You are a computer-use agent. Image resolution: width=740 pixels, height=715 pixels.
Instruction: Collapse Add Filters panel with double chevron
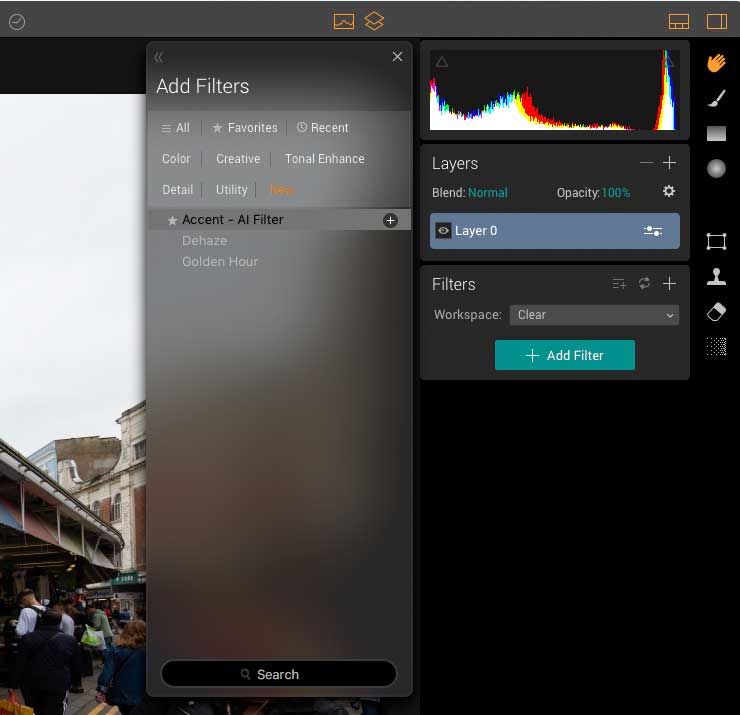point(159,57)
